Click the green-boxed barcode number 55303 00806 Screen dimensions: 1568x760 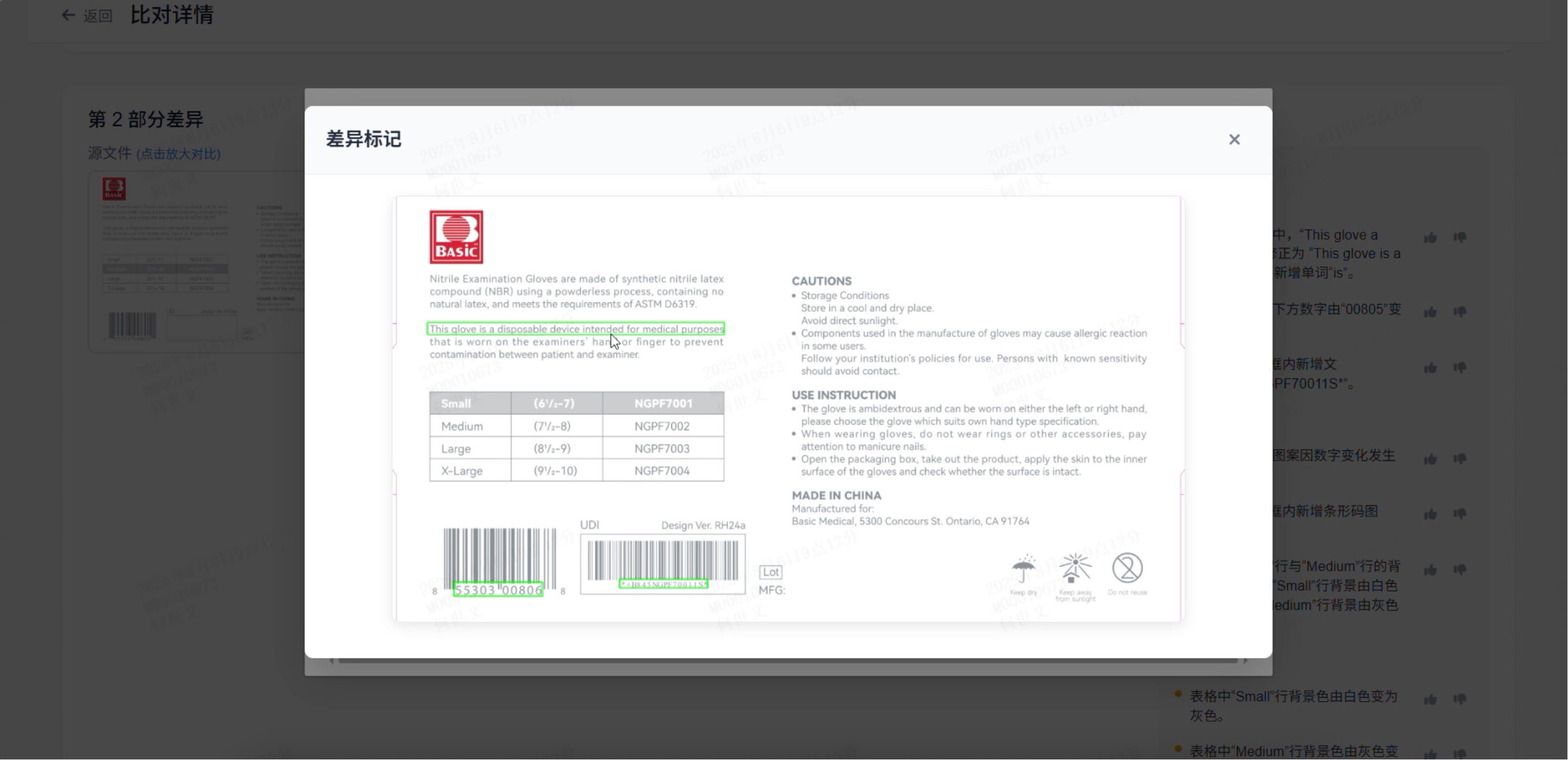(498, 590)
